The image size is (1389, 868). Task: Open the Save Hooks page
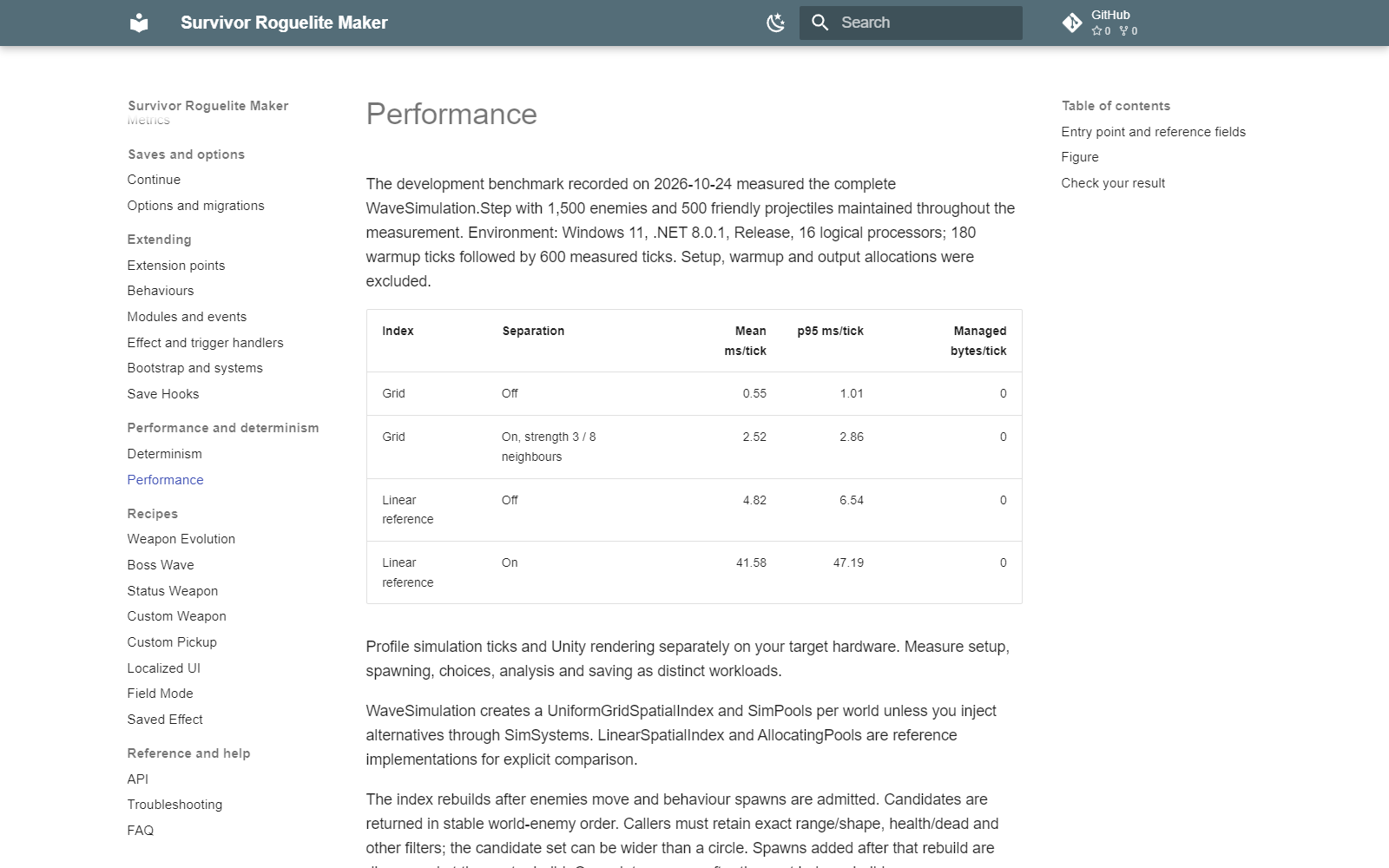163,394
